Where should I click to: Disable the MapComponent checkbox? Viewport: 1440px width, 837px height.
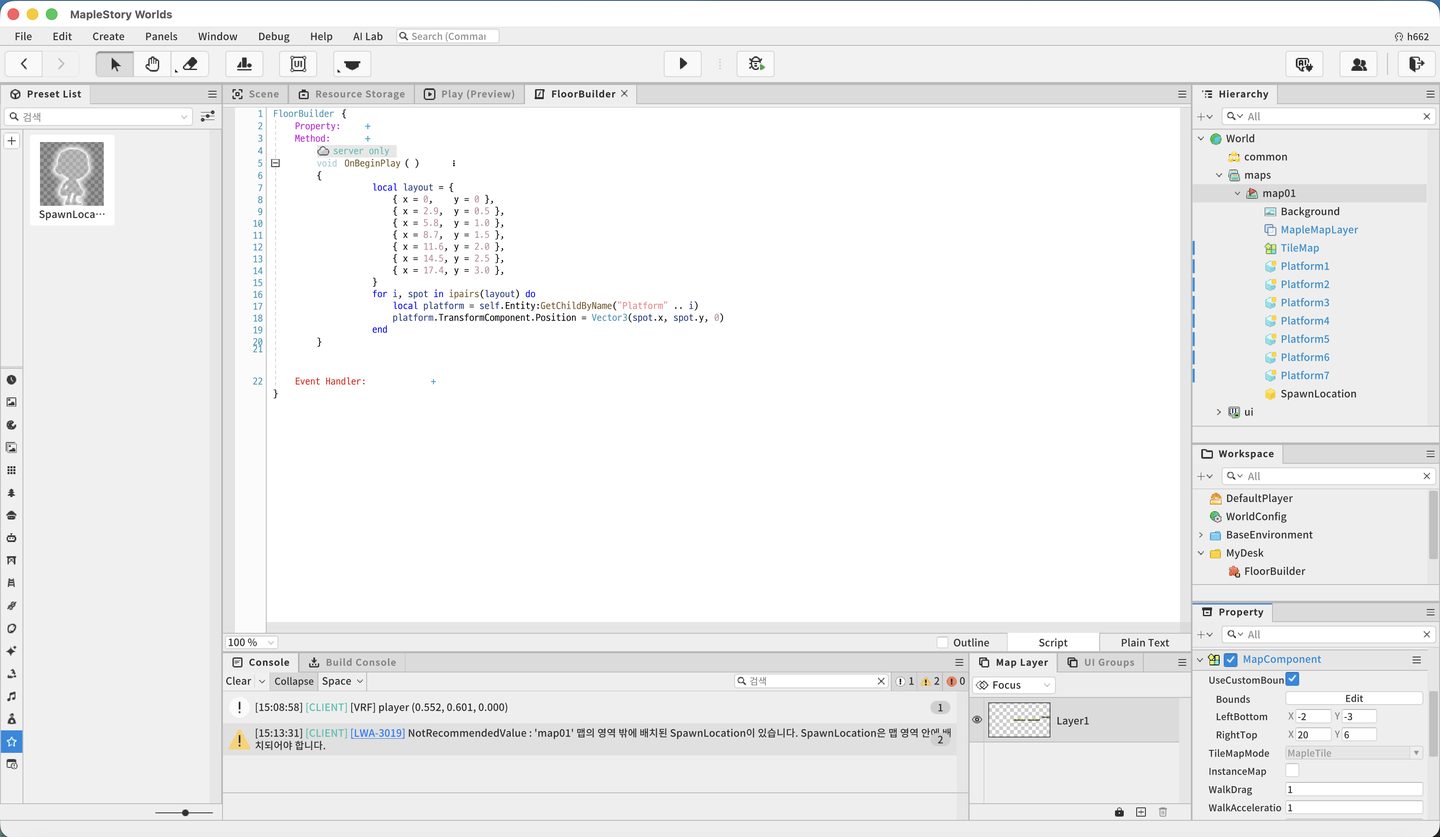pyautogui.click(x=1231, y=660)
